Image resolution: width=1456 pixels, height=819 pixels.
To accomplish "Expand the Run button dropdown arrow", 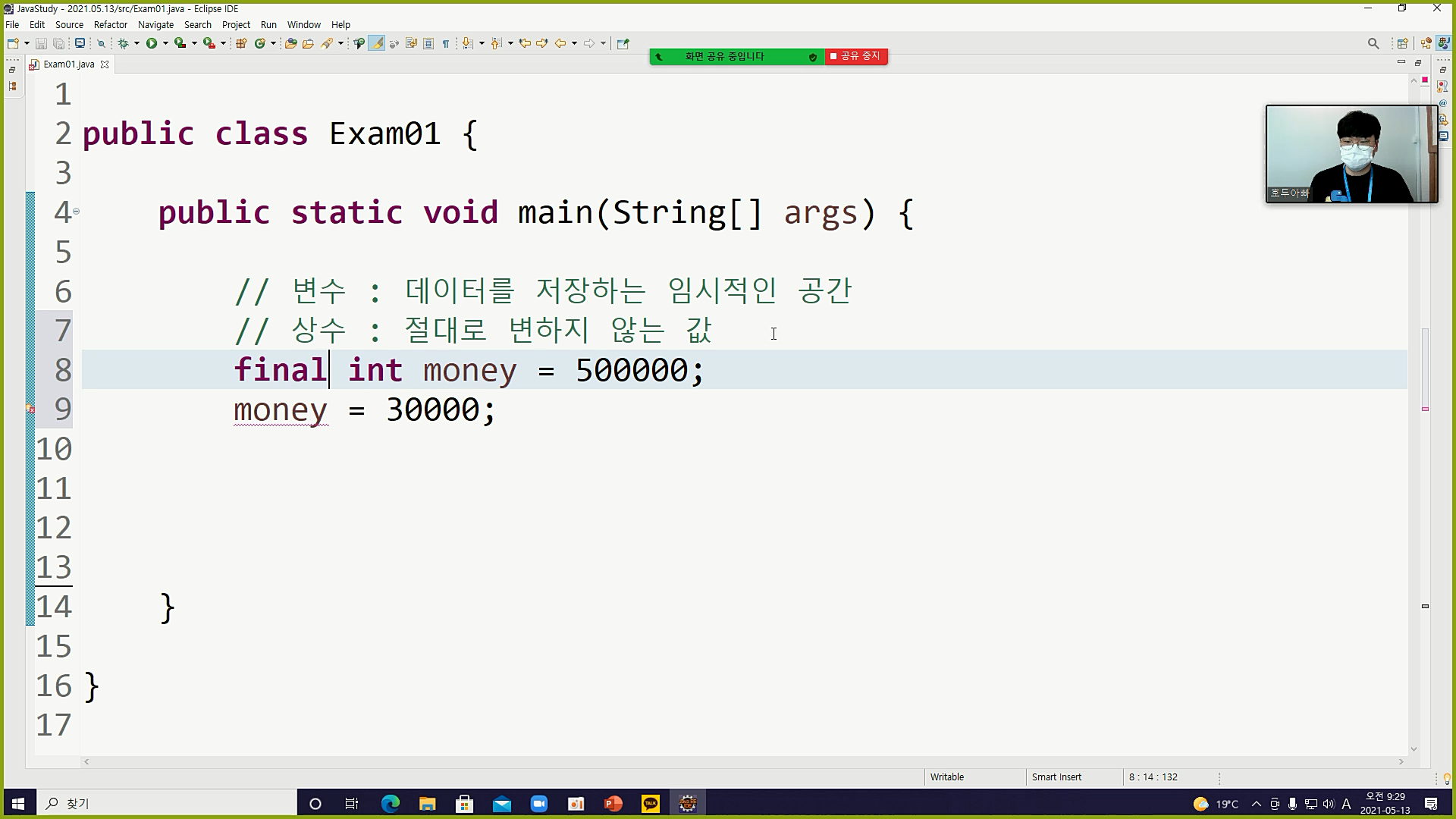I will (x=165, y=43).
